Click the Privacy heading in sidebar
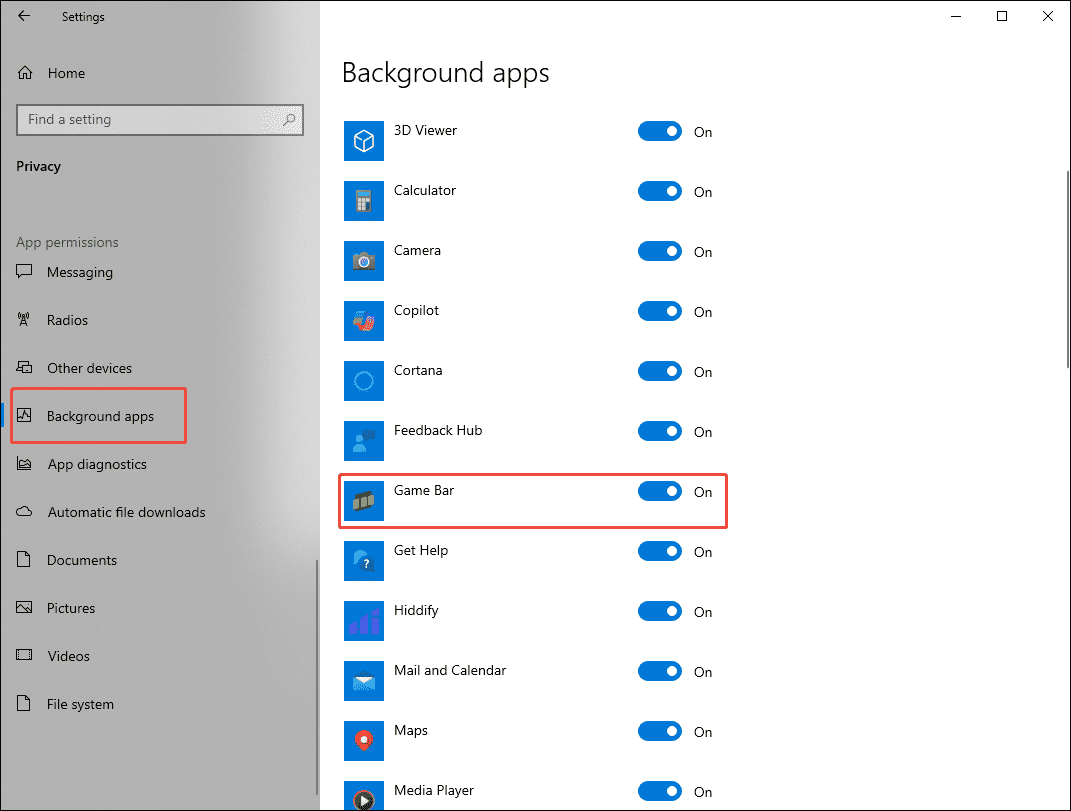The width and height of the screenshot is (1071, 811). point(38,166)
